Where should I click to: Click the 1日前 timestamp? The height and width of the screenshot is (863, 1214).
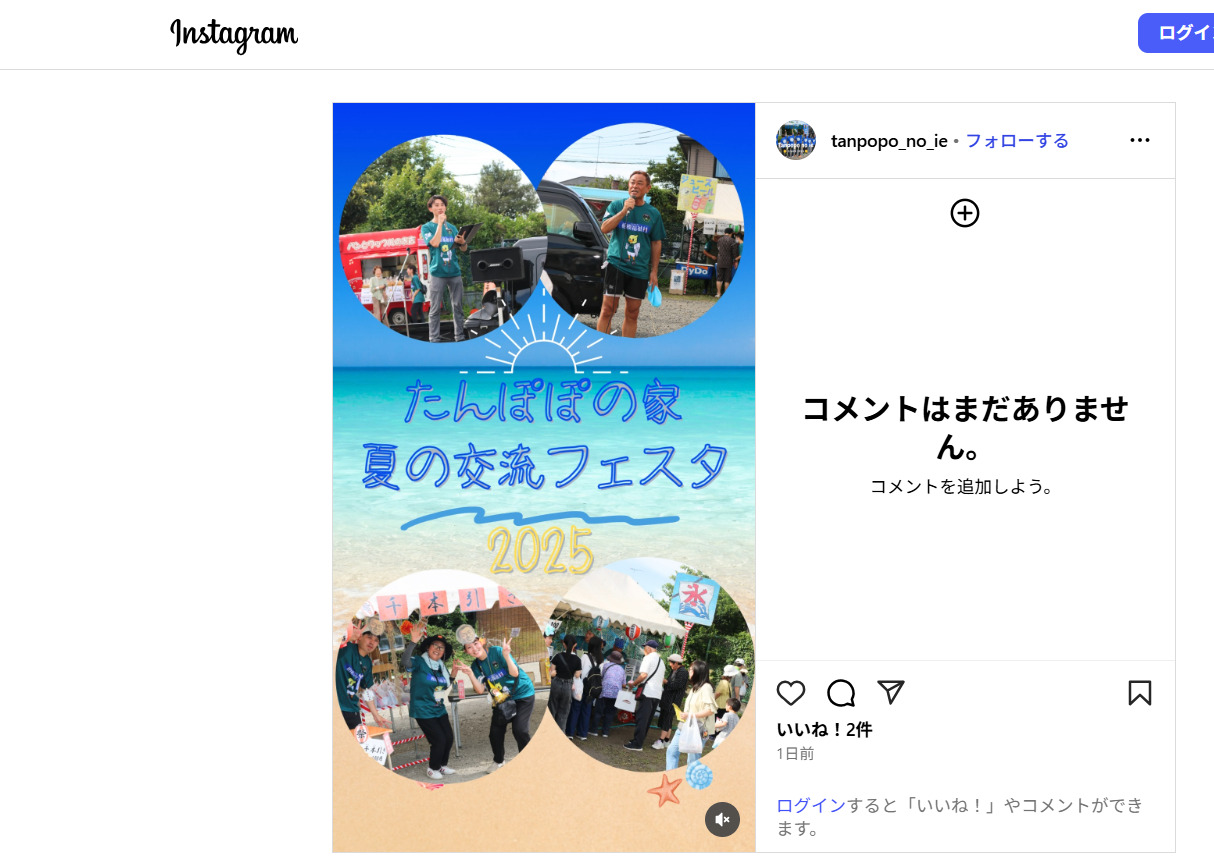(796, 754)
